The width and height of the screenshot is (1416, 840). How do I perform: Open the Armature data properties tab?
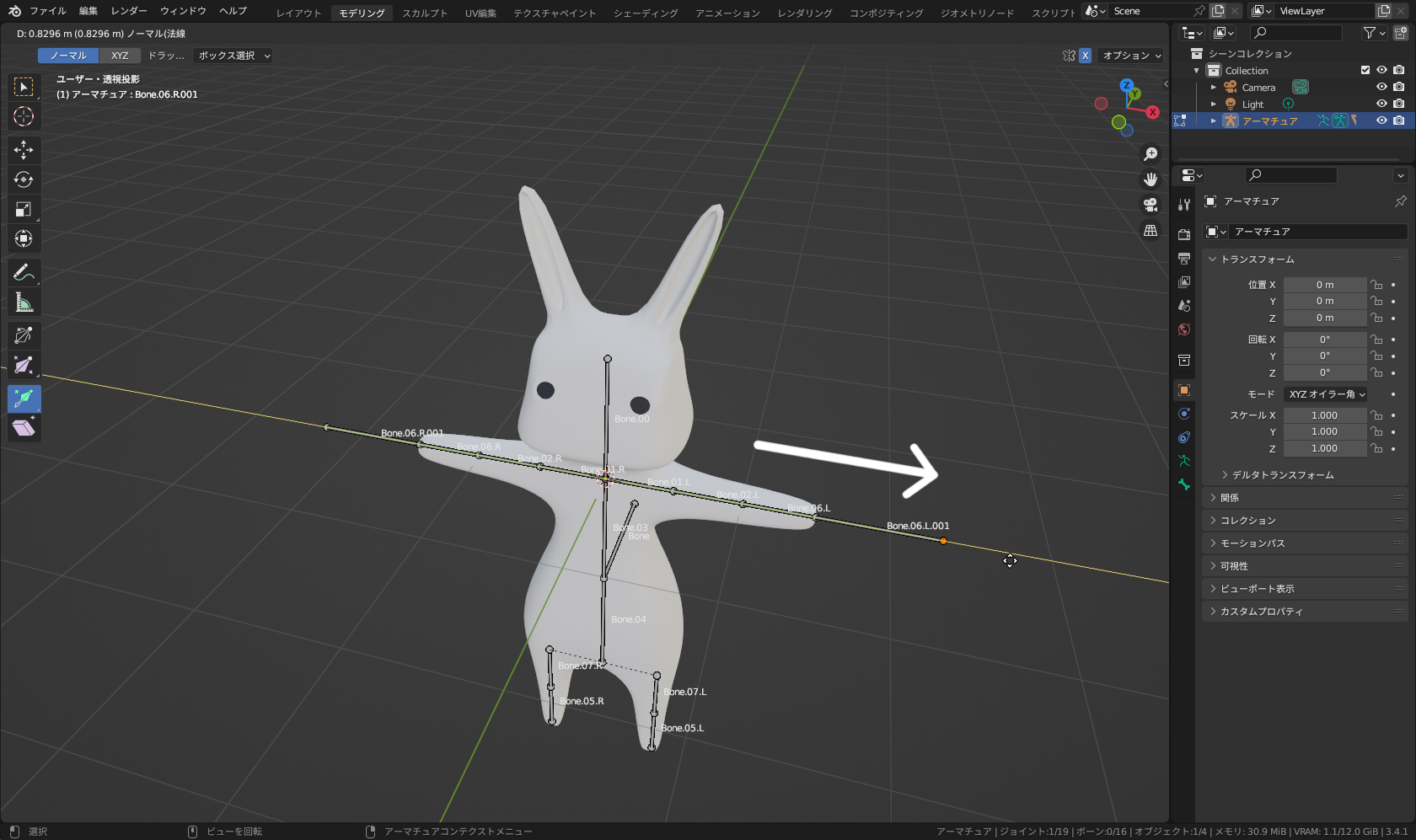tap(1184, 461)
